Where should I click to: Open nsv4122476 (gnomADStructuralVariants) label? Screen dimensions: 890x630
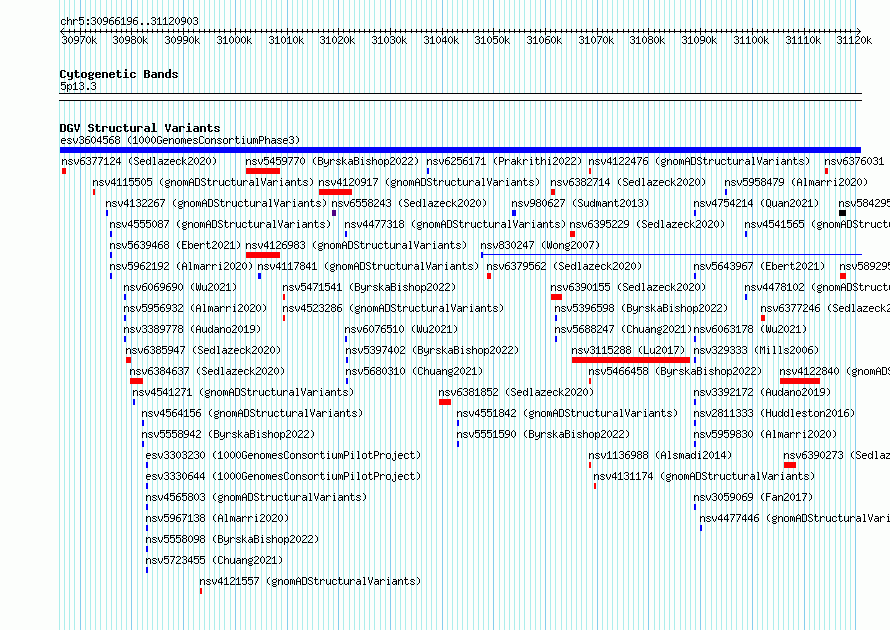pos(699,161)
